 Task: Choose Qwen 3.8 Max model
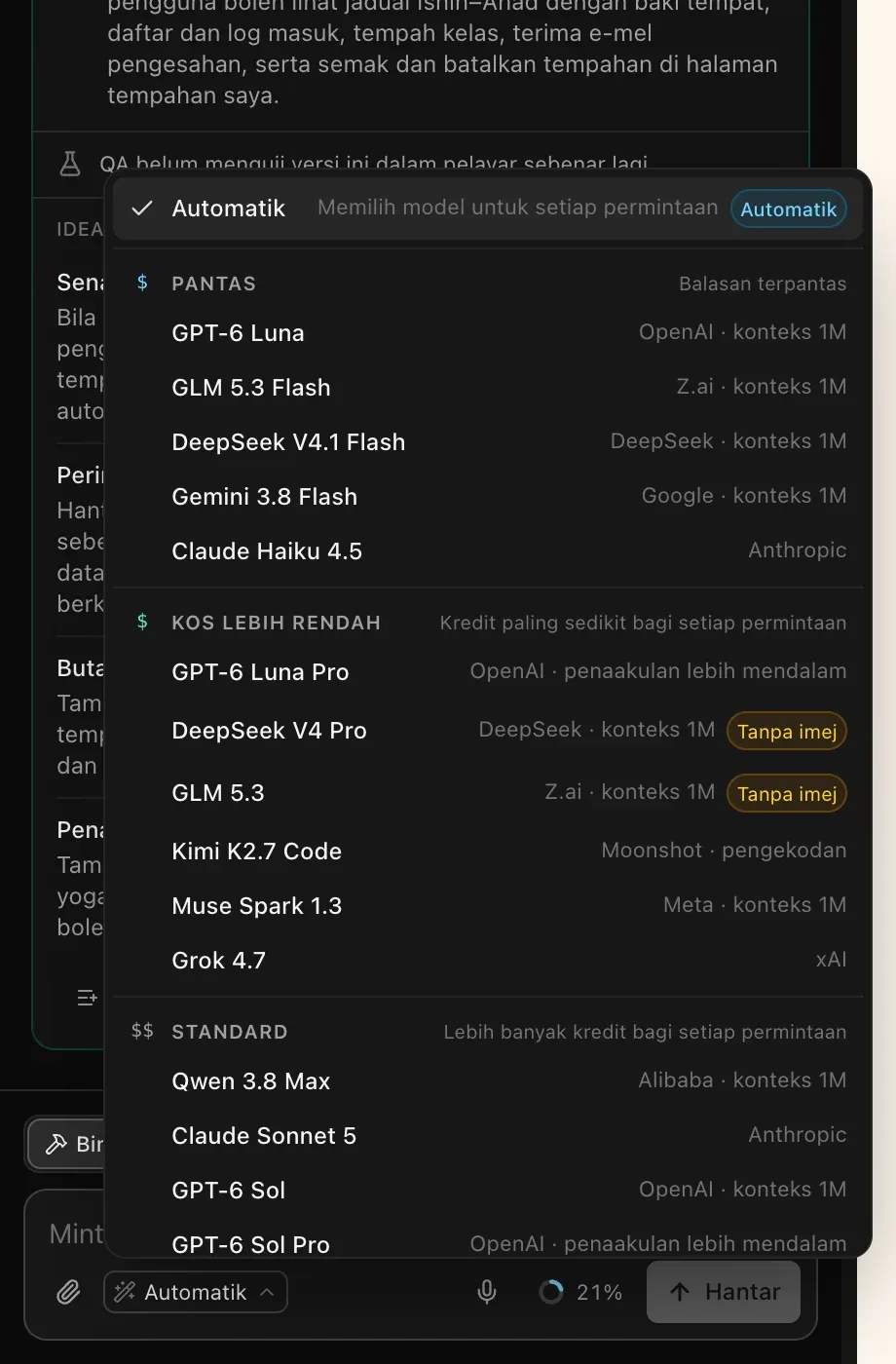pos(488,1081)
